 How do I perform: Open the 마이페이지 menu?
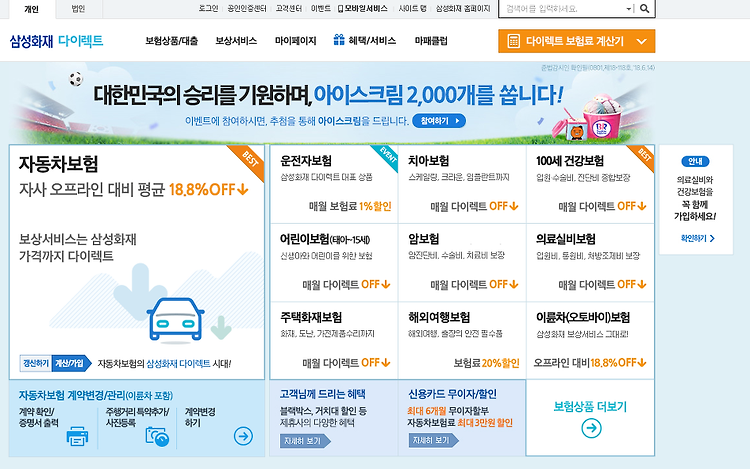pos(296,41)
